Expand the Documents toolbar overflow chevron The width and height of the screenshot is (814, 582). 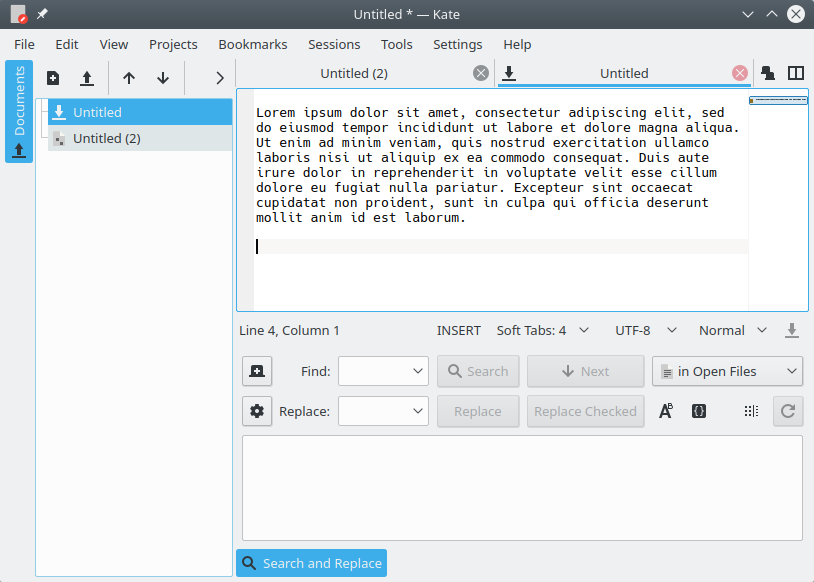point(220,78)
